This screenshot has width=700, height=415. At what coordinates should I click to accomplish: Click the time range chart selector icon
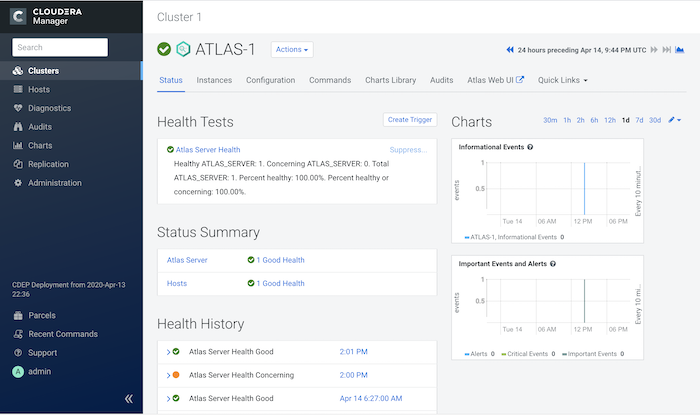680,49
